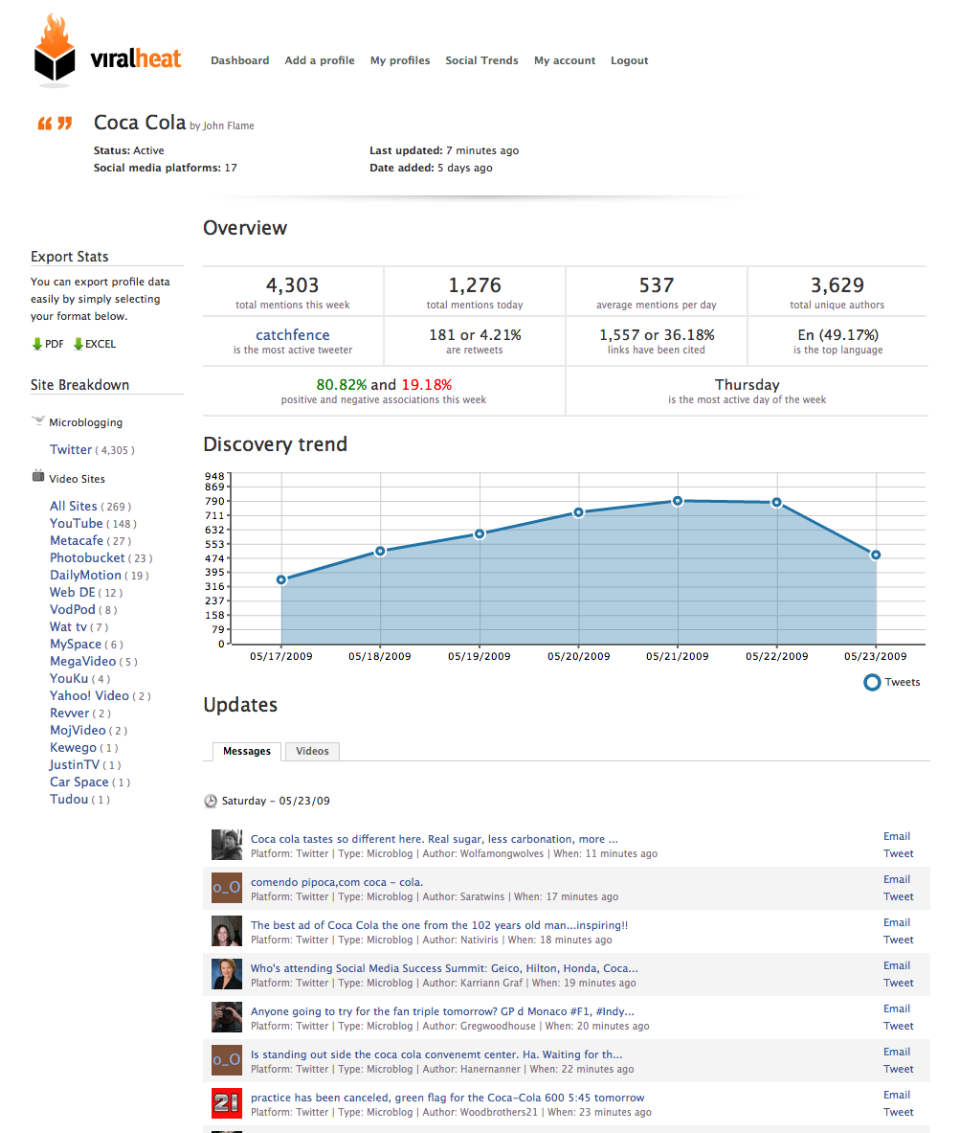Click the clock icon beside Saturday date
This screenshot has width=960, height=1133.
pyautogui.click(x=210, y=801)
